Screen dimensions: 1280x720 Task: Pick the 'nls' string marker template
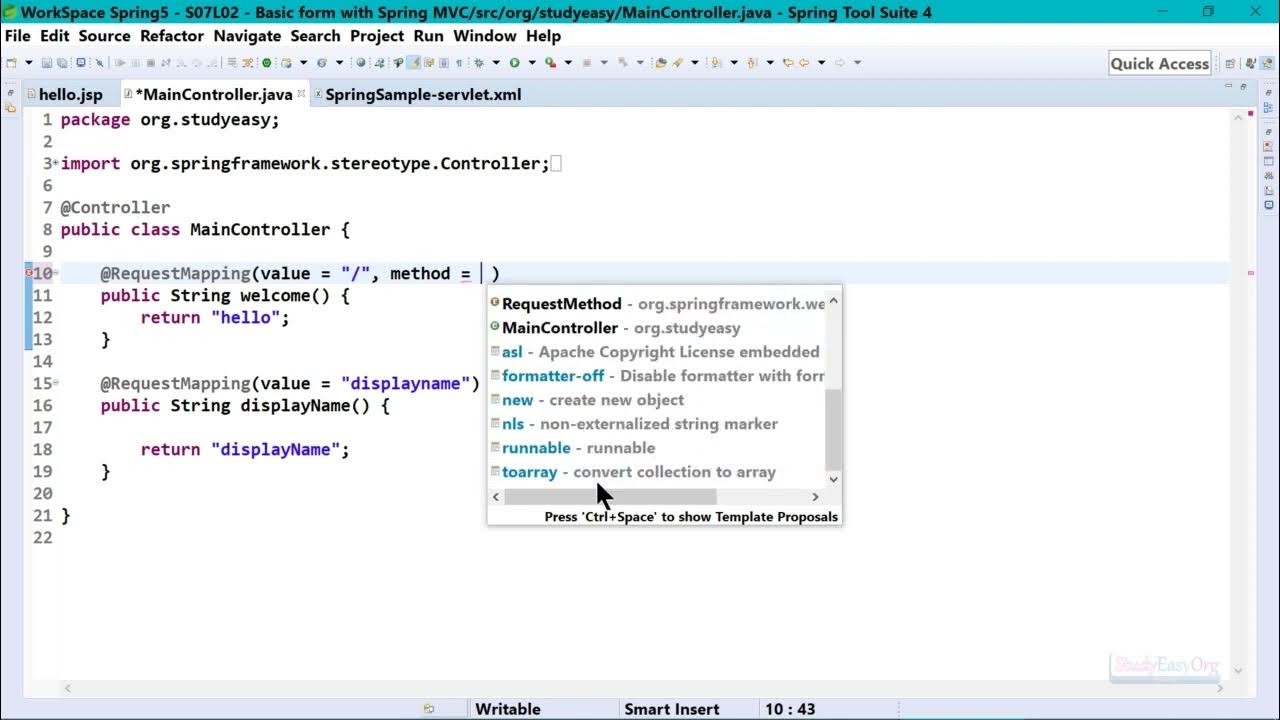(657, 424)
